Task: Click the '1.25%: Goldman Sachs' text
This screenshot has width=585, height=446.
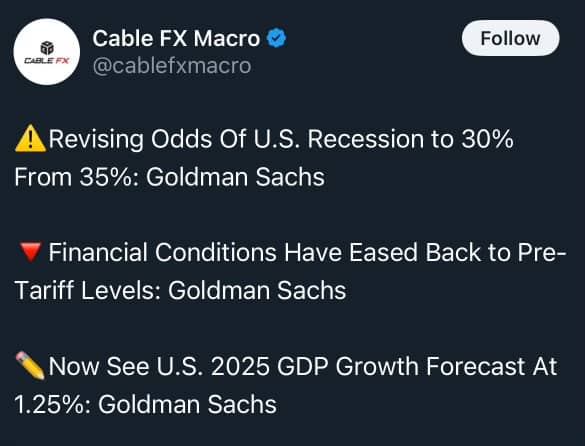Action: pyautogui.click(x=146, y=404)
